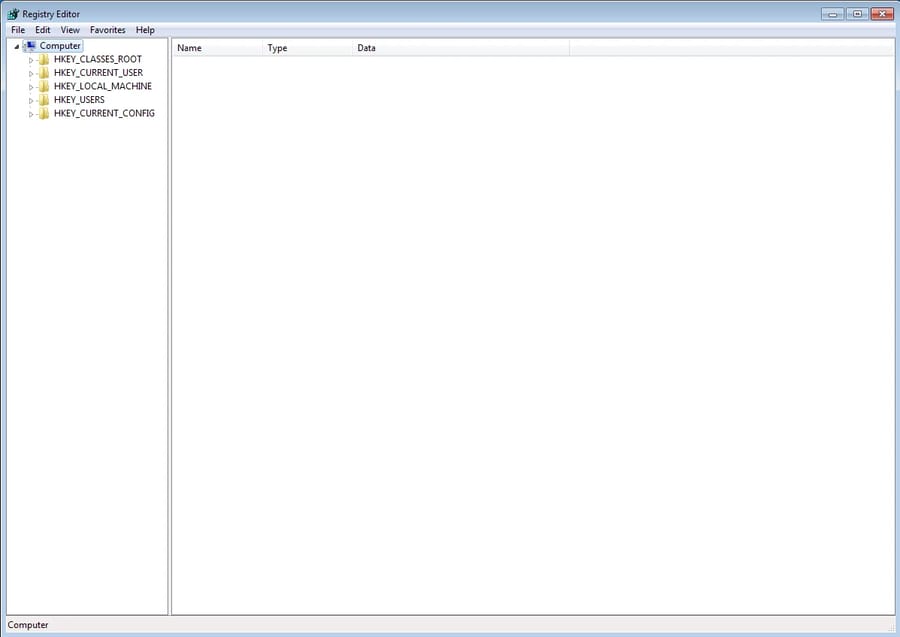Image resolution: width=900 pixels, height=637 pixels.
Task: Open the Help menu
Action: pyautogui.click(x=145, y=30)
